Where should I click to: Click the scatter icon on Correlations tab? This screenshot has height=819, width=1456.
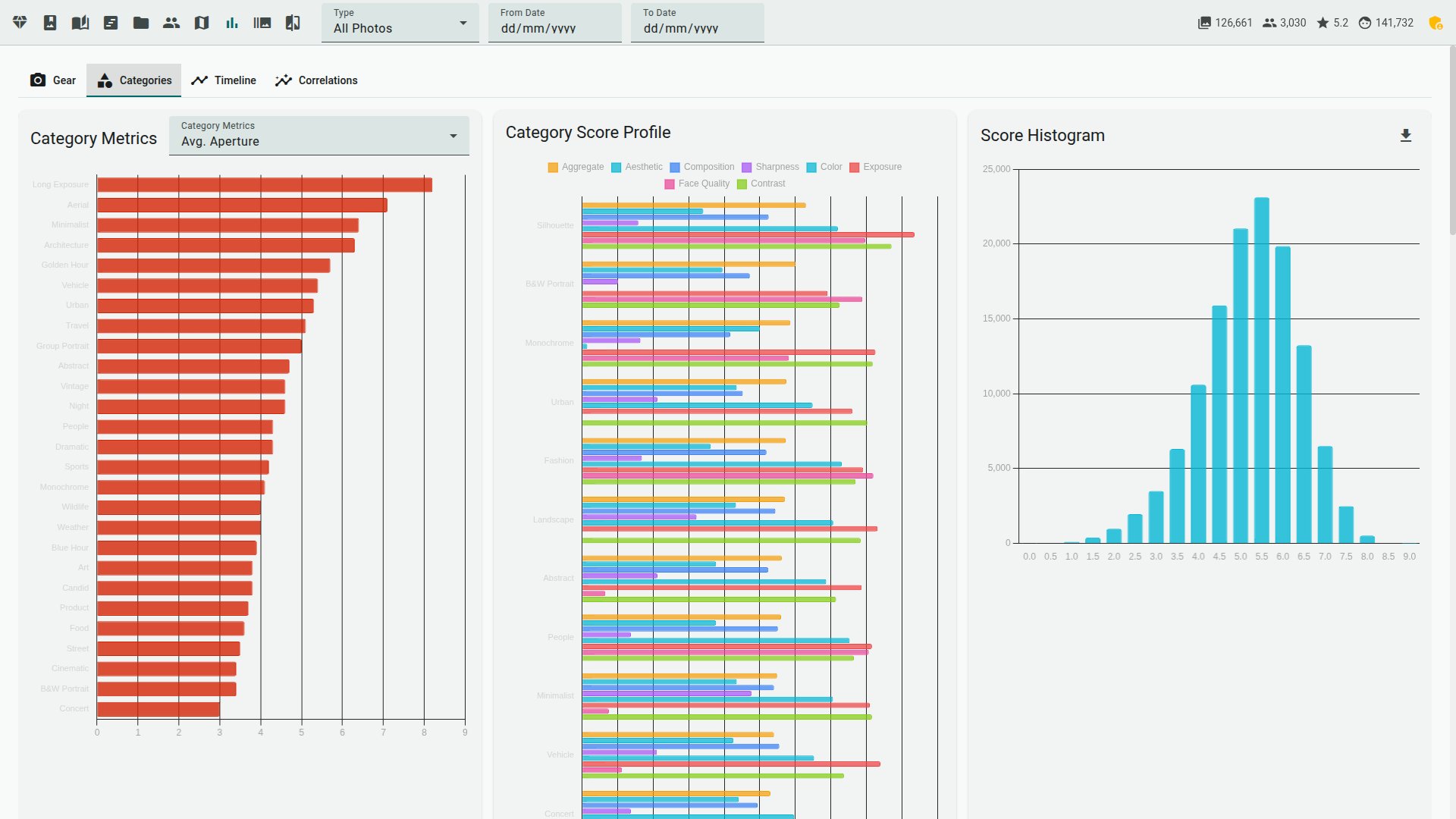point(284,80)
